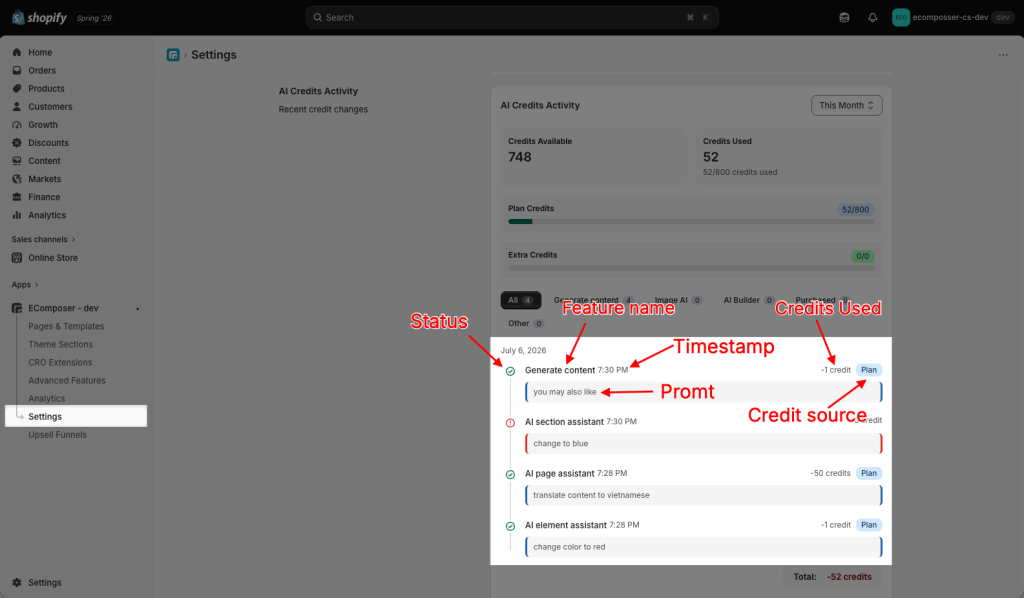The height and width of the screenshot is (598, 1024).
Task: Open Customers person icon
Action: pyautogui.click(x=17, y=106)
